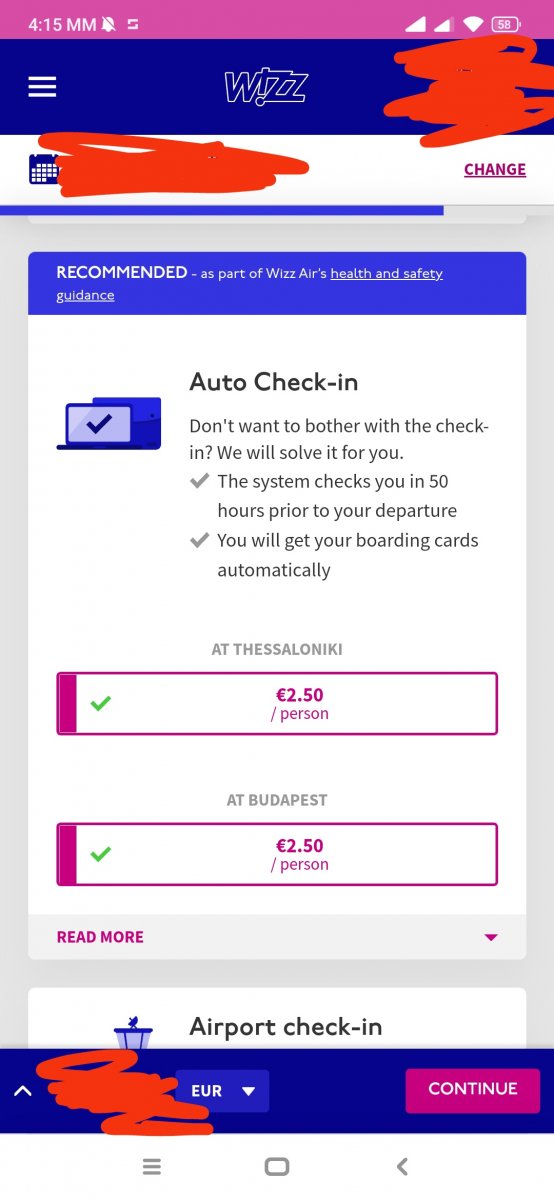Screen dimensions: 554x1200
Task: Tap the Android back arrow
Action: 402,1166
